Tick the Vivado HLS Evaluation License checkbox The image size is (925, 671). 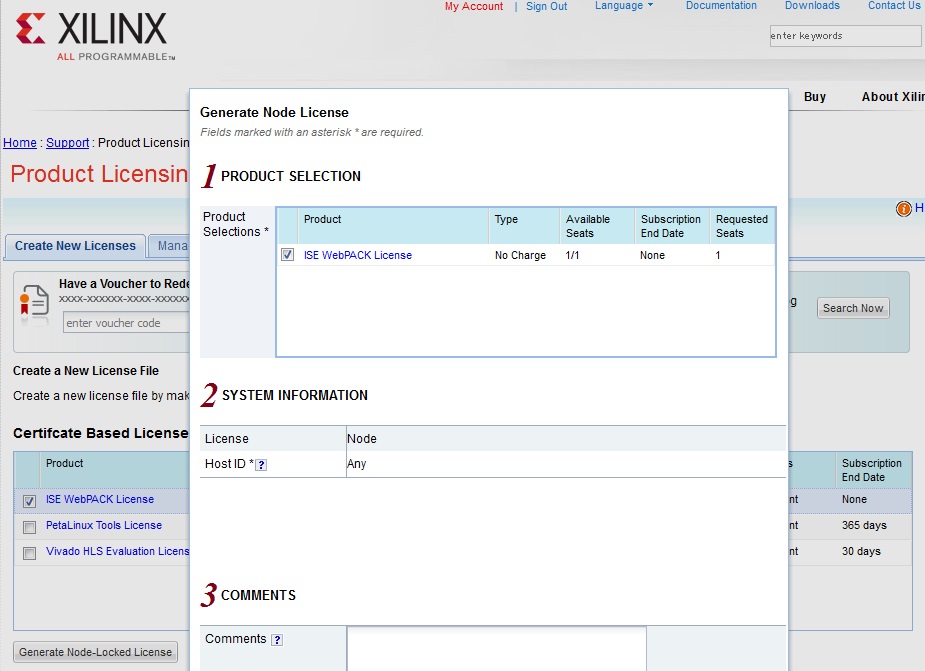[29, 553]
